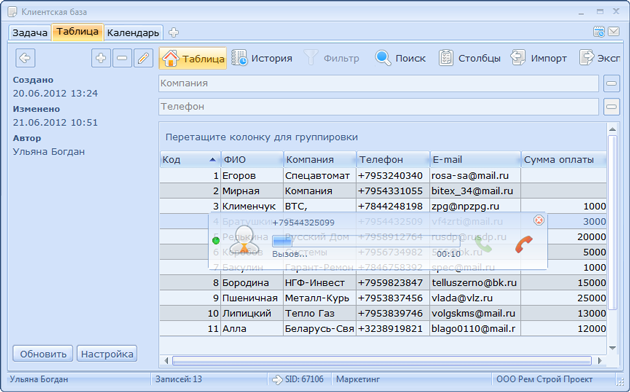The width and height of the screenshot is (630, 392).
Task: Open the Таблица toolbar view
Action: pos(193,58)
